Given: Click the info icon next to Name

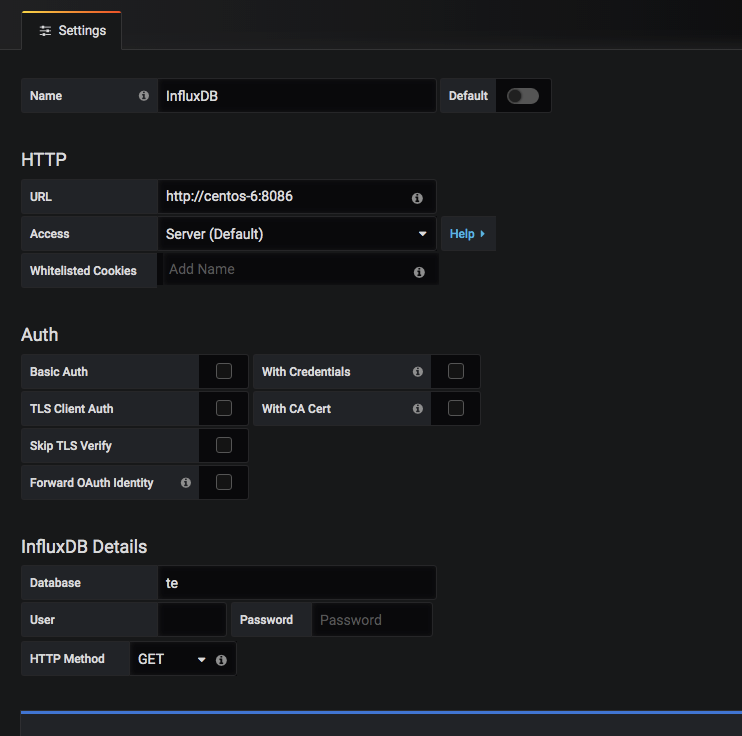Looking at the screenshot, I should [144, 96].
